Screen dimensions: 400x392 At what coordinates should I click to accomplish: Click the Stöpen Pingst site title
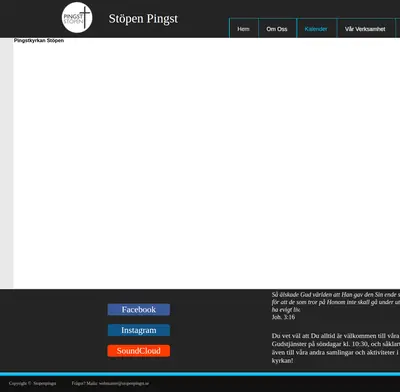143,19
